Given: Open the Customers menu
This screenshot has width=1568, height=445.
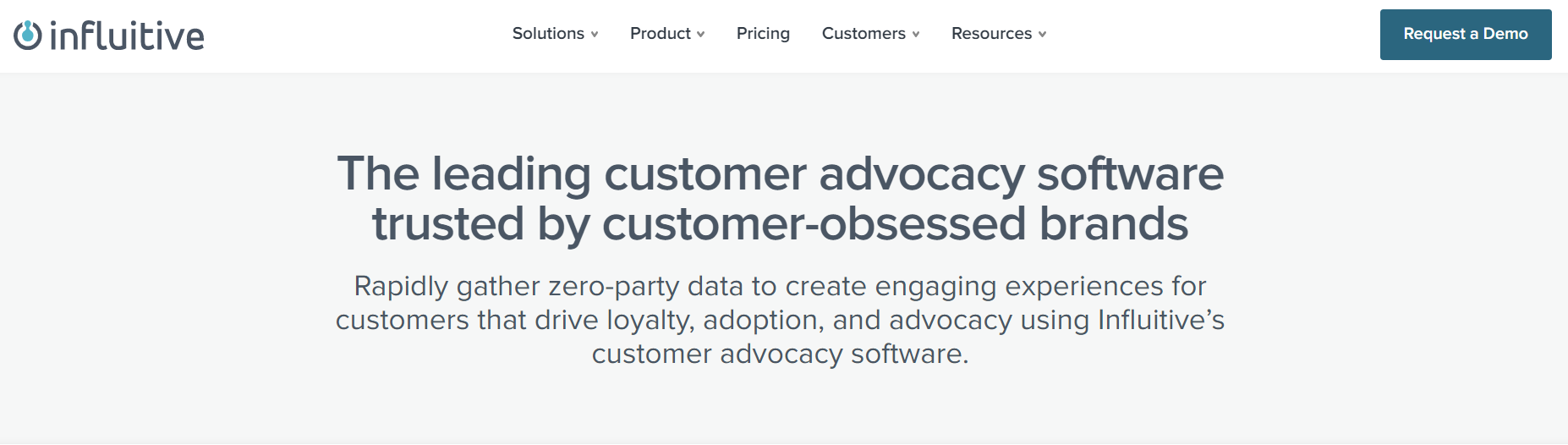Looking at the screenshot, I should 863,34.
